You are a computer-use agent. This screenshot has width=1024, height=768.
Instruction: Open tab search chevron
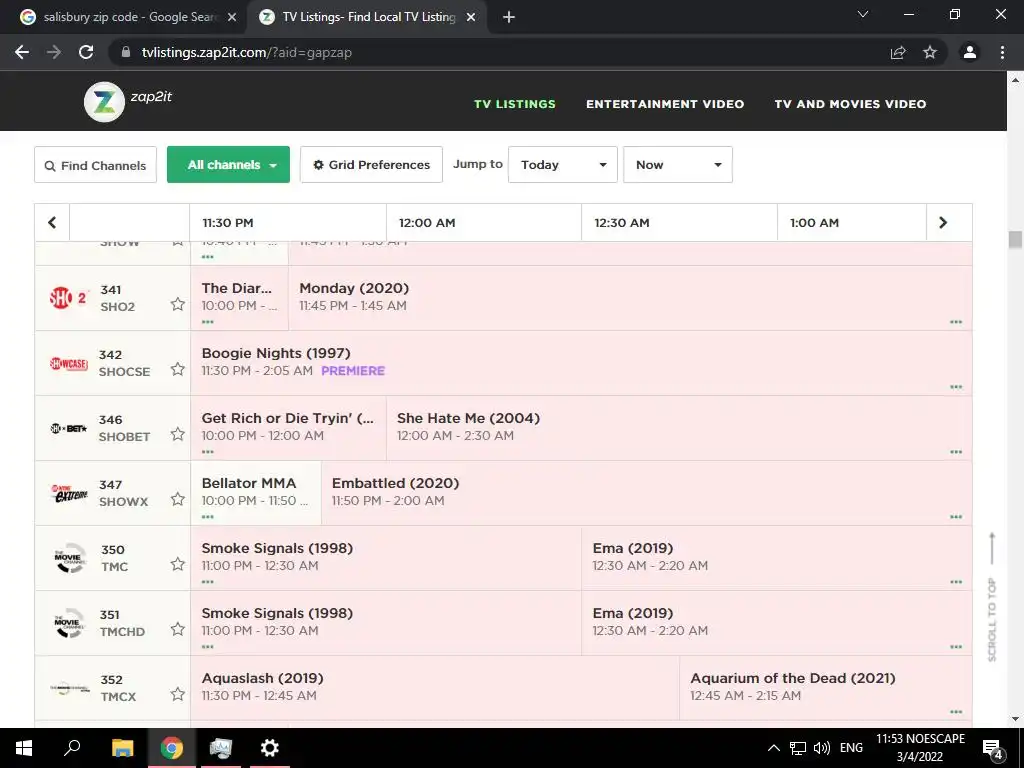point(863,14)
